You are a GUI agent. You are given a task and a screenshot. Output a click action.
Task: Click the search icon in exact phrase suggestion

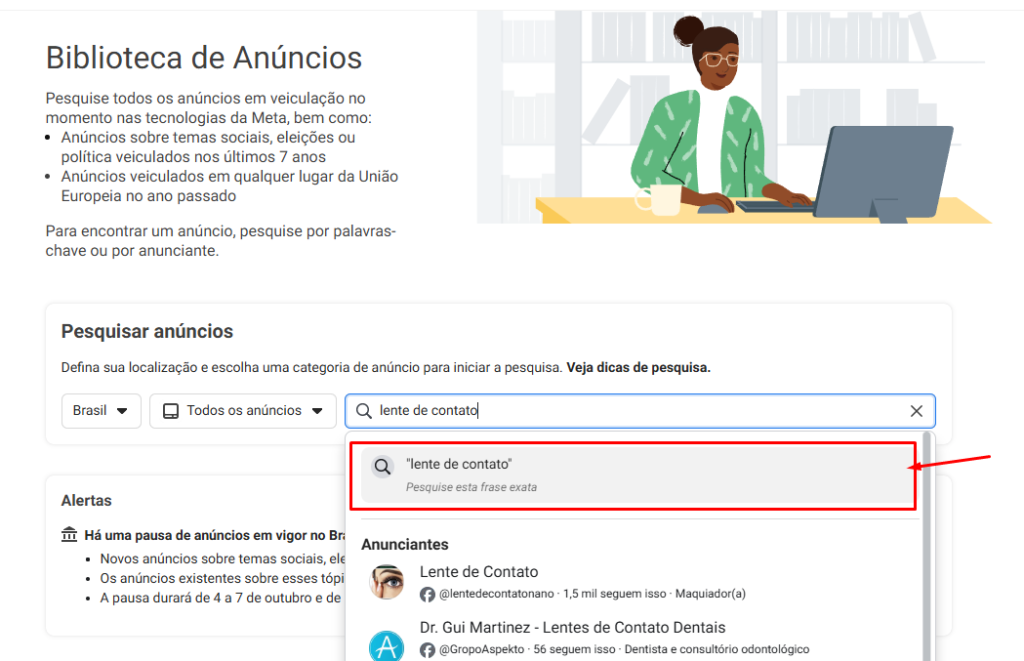click(x=382, y=467)
